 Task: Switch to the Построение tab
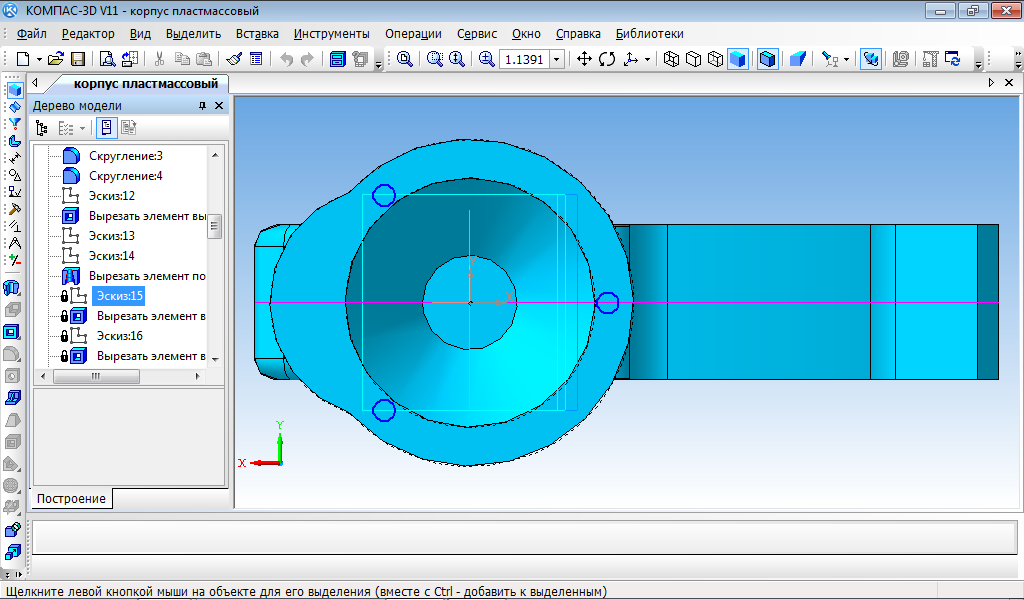[x=72, y=498]
